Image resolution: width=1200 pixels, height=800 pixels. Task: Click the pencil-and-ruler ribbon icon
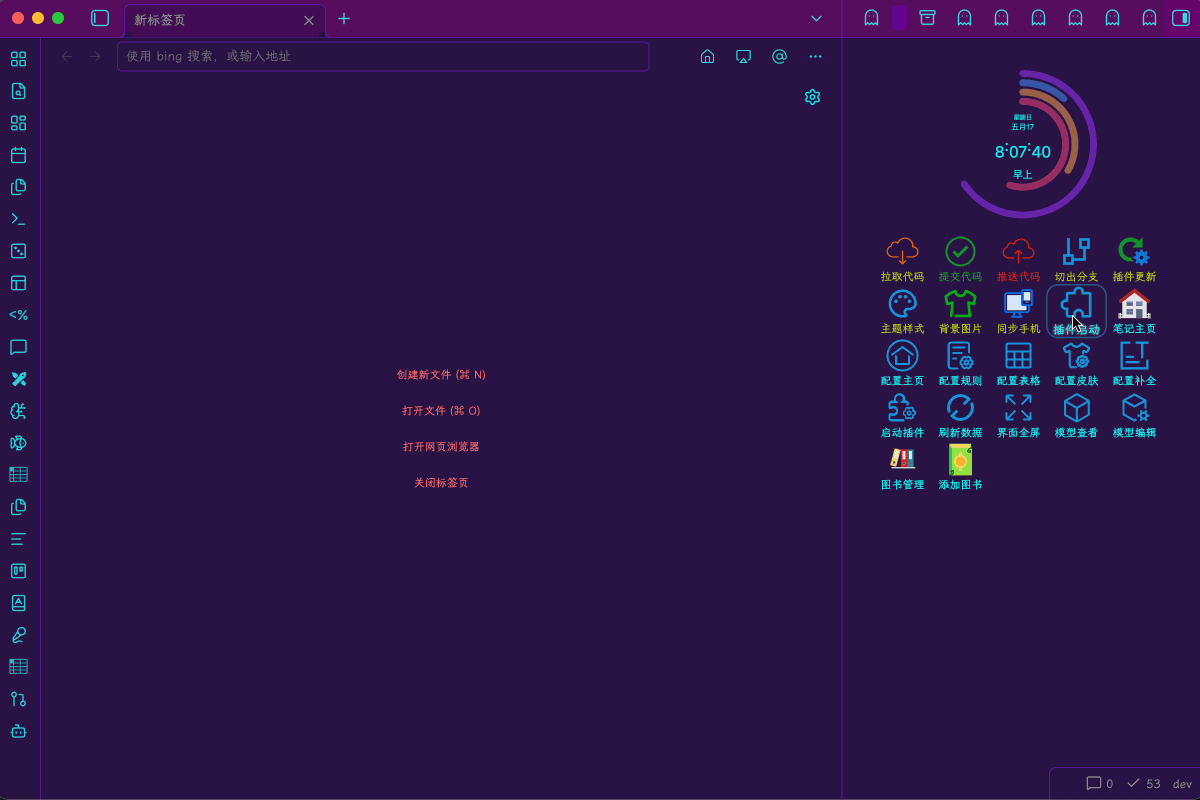18,379
